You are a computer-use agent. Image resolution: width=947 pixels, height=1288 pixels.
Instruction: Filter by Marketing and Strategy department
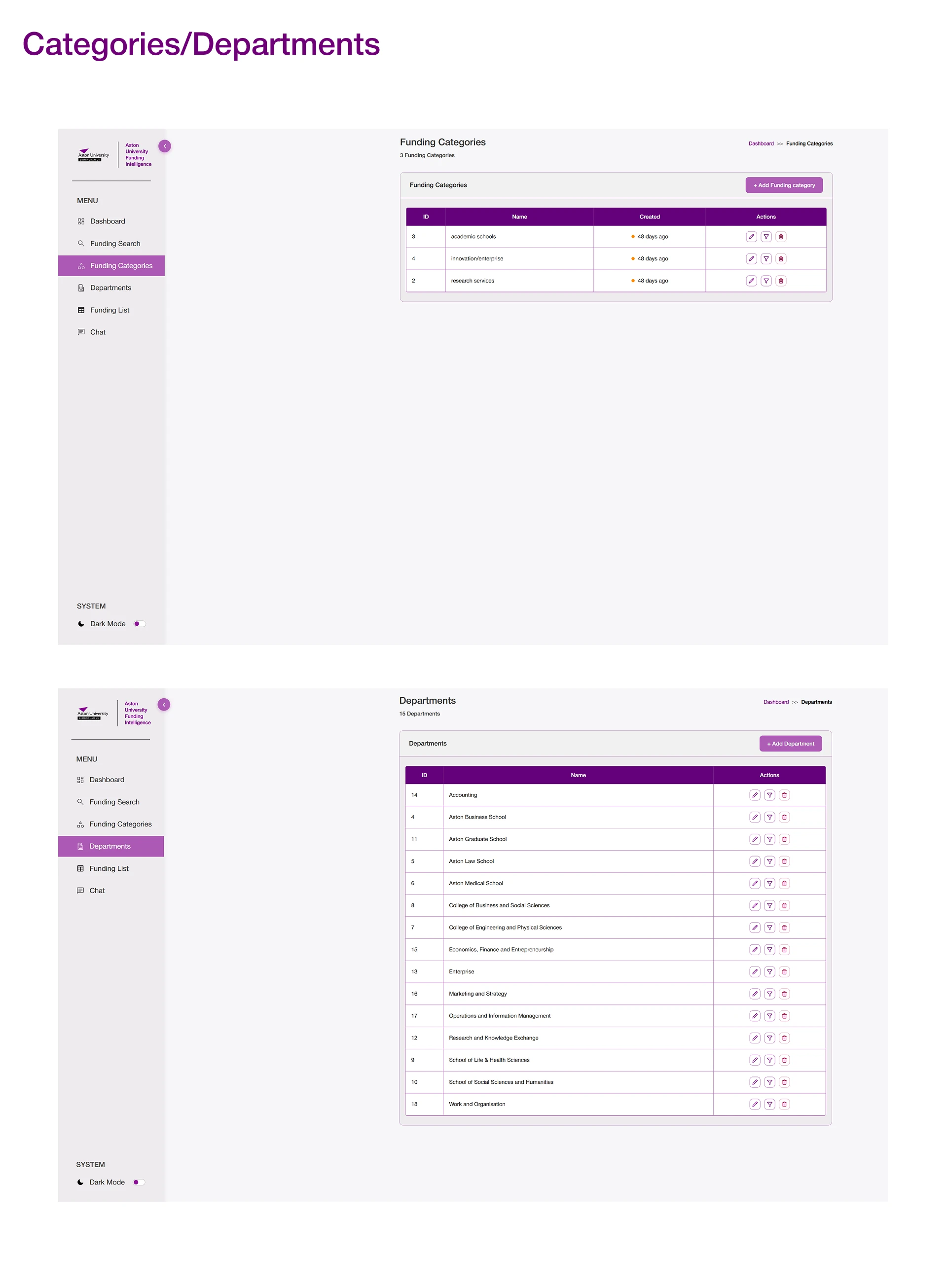pyautogui.click(x=769, y=994)
